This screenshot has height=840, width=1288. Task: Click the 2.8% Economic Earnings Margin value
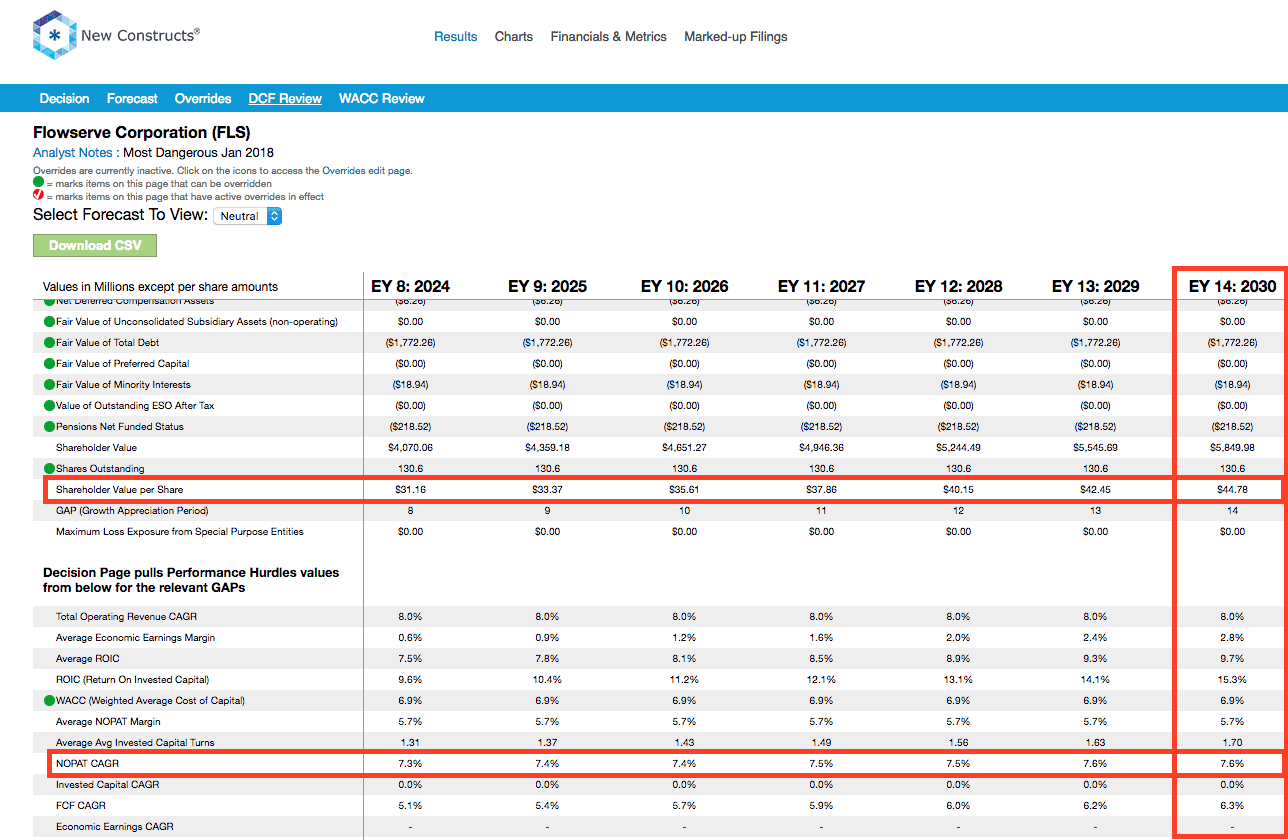tap(1232, 638)
